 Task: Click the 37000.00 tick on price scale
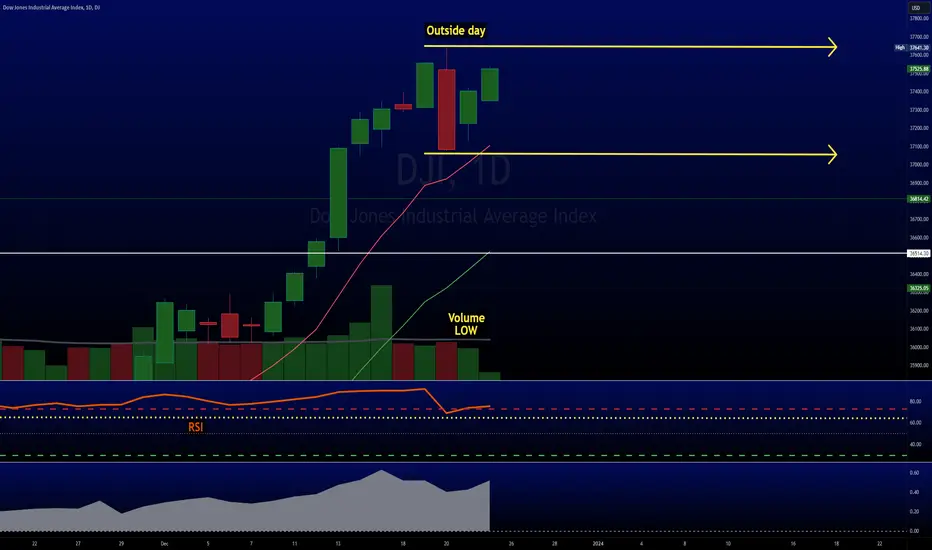coord(919,165)
